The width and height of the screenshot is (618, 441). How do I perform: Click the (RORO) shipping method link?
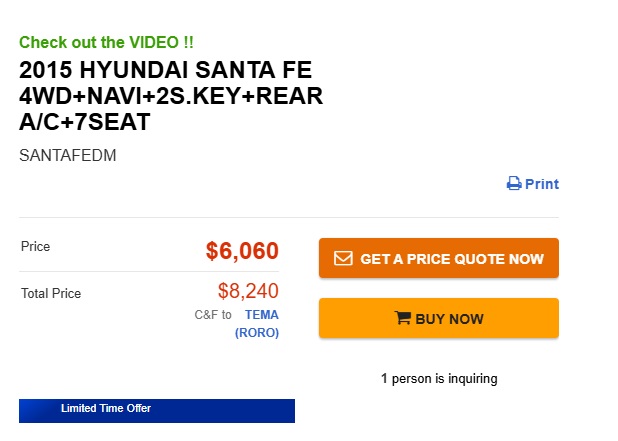coord(257,333)
